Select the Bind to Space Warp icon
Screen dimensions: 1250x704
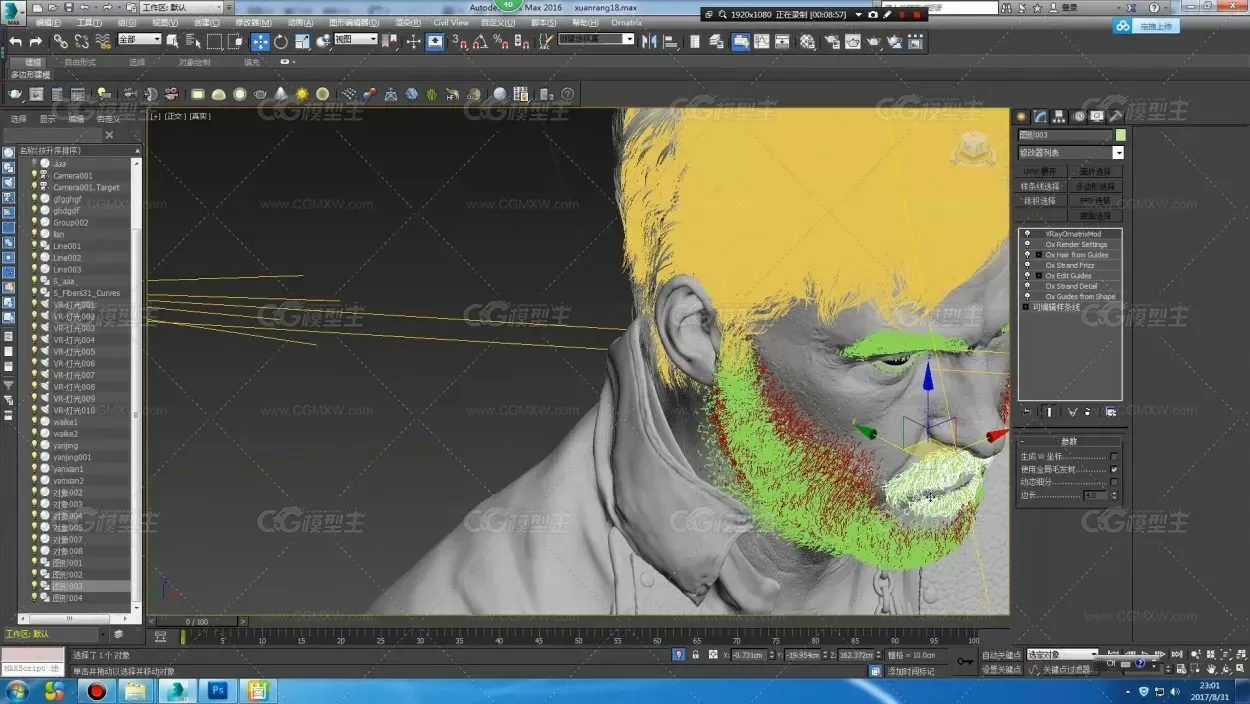(x=102, y=41)
